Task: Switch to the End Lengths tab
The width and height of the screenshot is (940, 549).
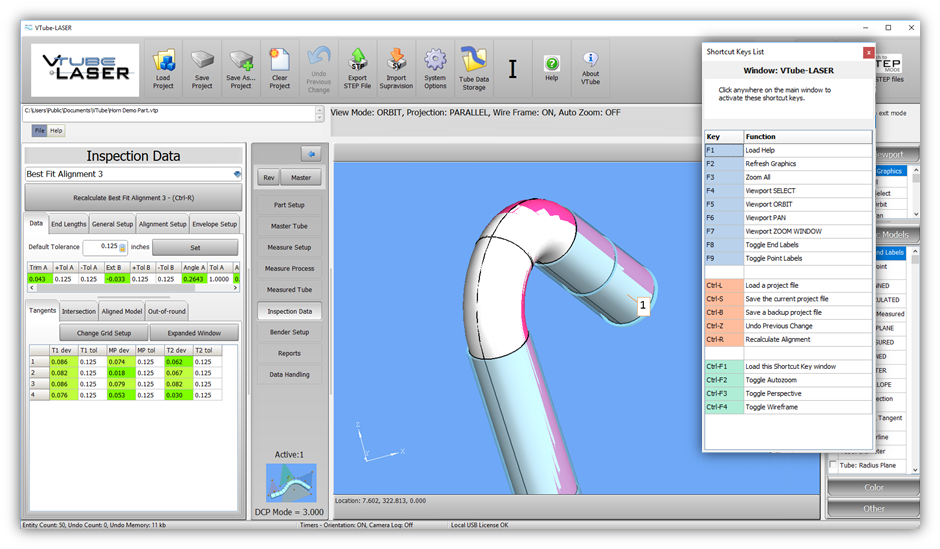Action: tap(68, 225)
